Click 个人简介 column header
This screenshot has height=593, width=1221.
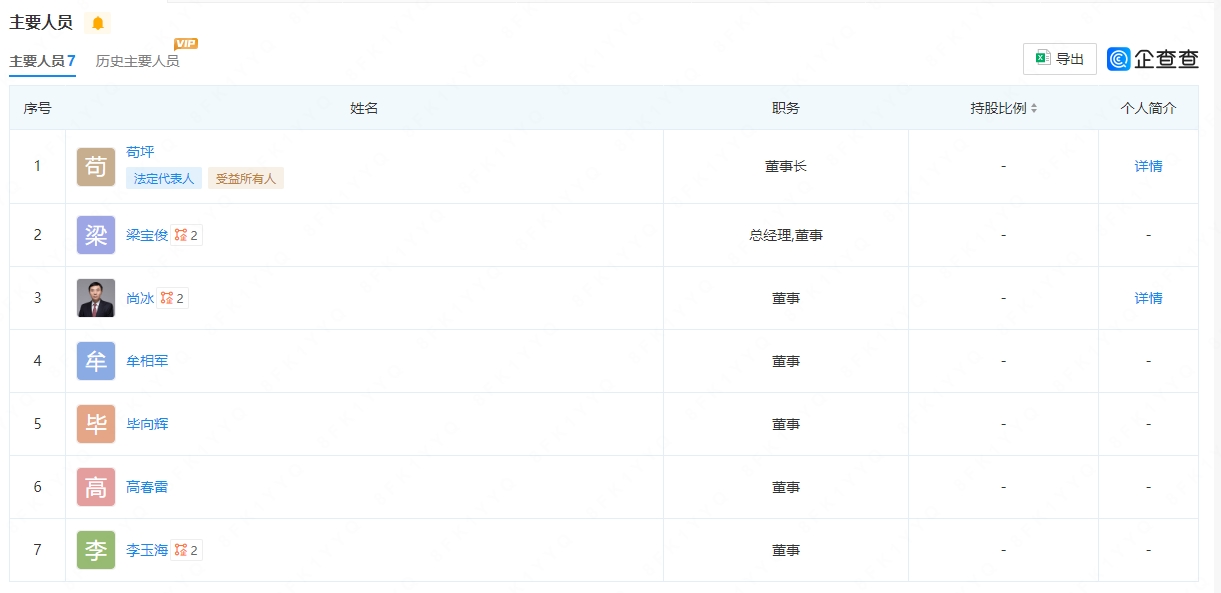pos(1148,108)
